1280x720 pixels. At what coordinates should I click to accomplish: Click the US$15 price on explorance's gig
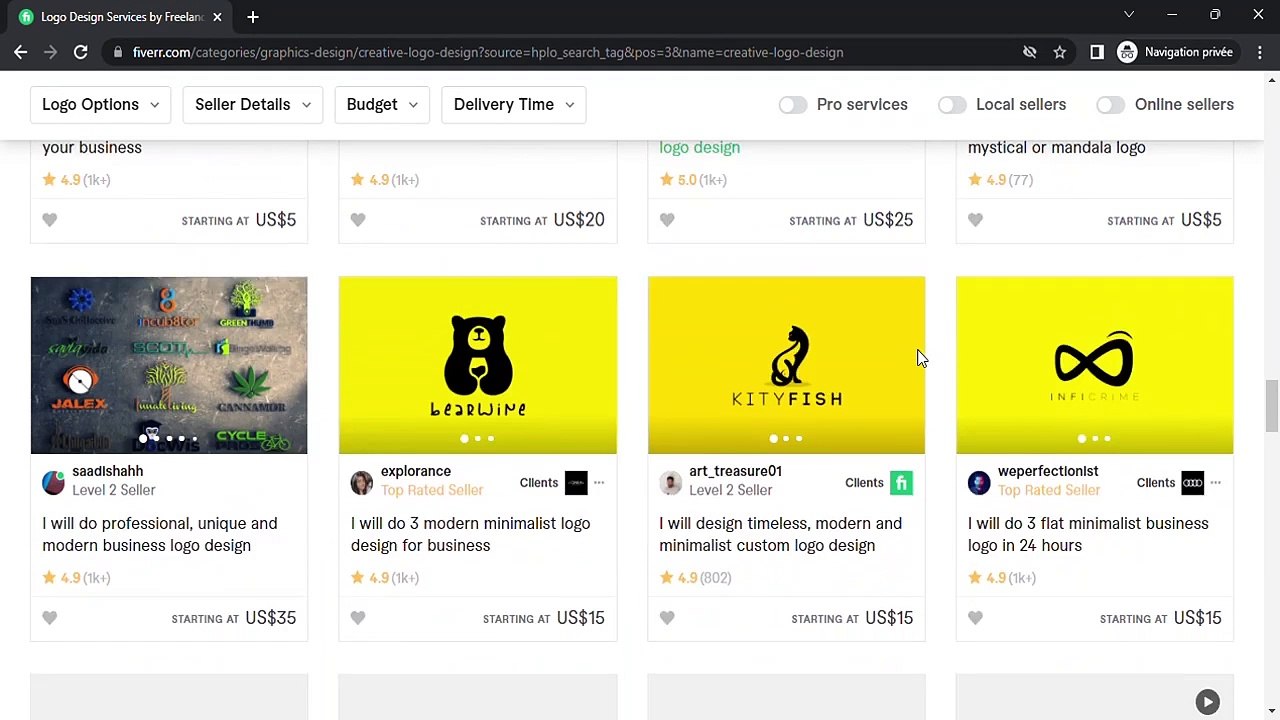(580, 618)
